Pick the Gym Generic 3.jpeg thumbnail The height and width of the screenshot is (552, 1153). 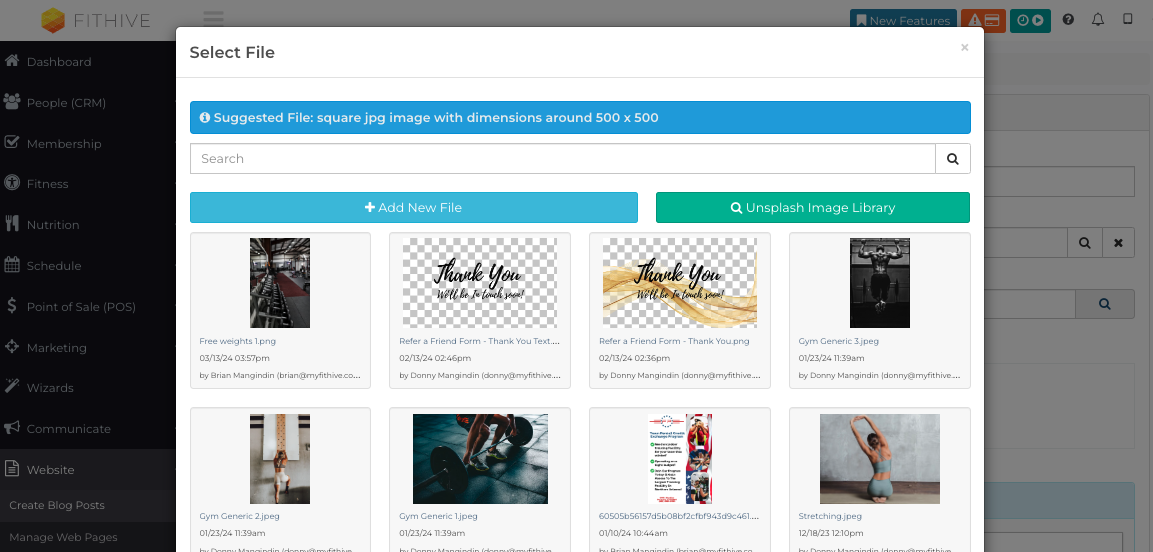879,283
